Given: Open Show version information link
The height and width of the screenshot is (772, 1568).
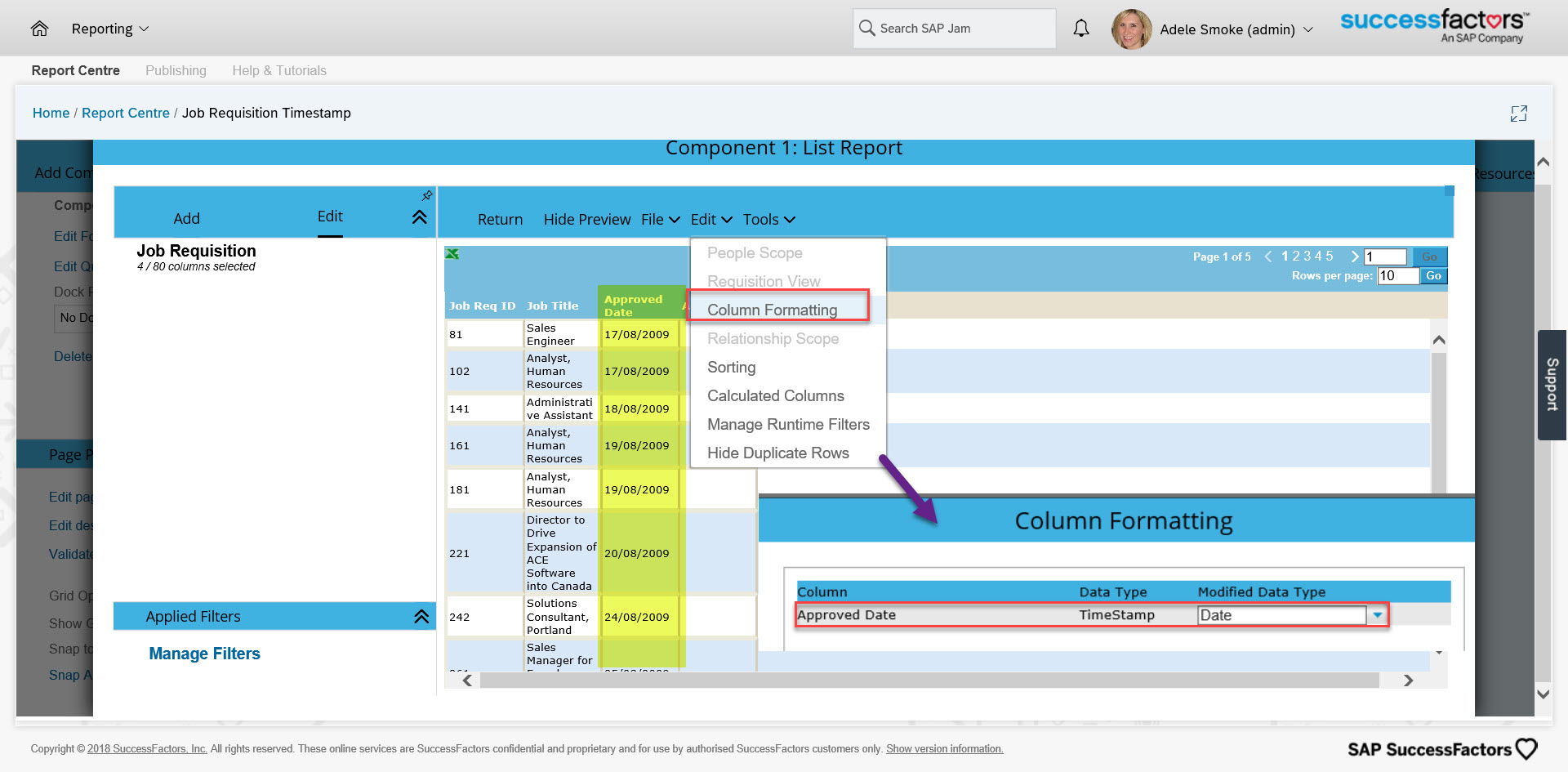Looking at the screenshot, I should tap(944, 749).
